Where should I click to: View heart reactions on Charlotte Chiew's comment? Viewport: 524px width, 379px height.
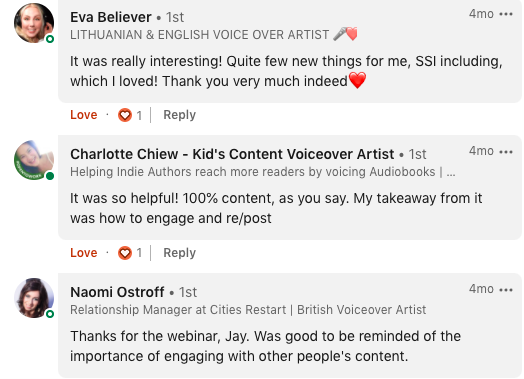130,253
